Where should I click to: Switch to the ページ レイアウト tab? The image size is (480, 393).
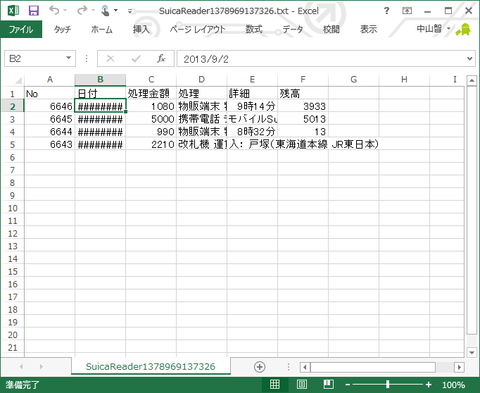click(197, 29)
